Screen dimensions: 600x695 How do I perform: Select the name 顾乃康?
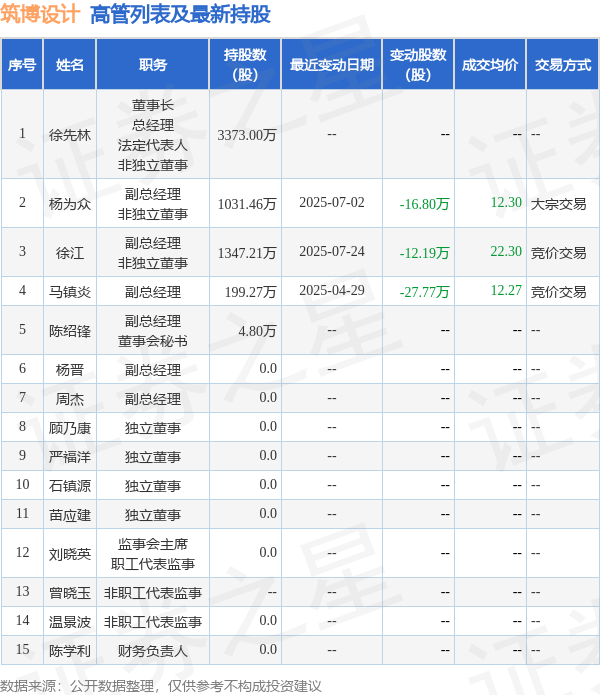pos(70,428)
